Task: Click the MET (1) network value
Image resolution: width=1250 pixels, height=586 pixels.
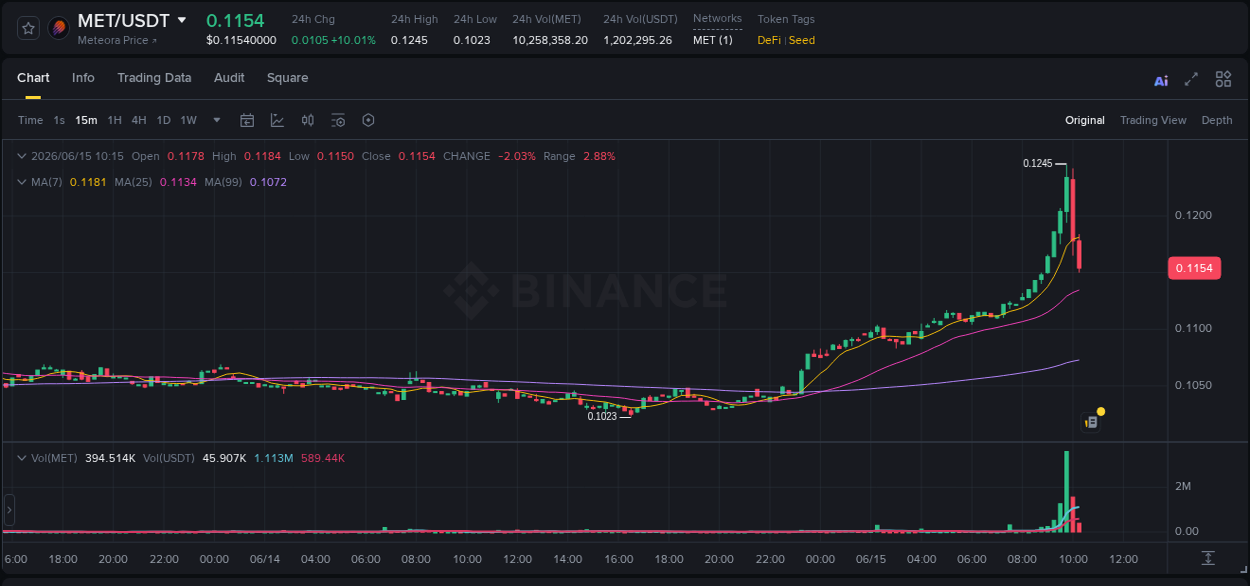Action: click(713, 40)
